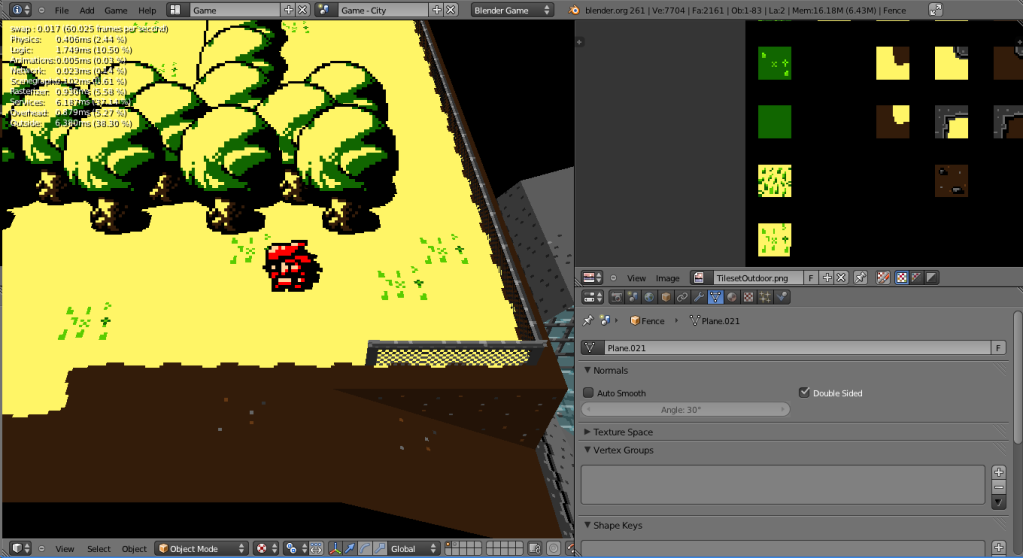Toggle the 3D manipulator axis icon
Viewport: 1023px width, 558px height.
click(x=335, y=548)
